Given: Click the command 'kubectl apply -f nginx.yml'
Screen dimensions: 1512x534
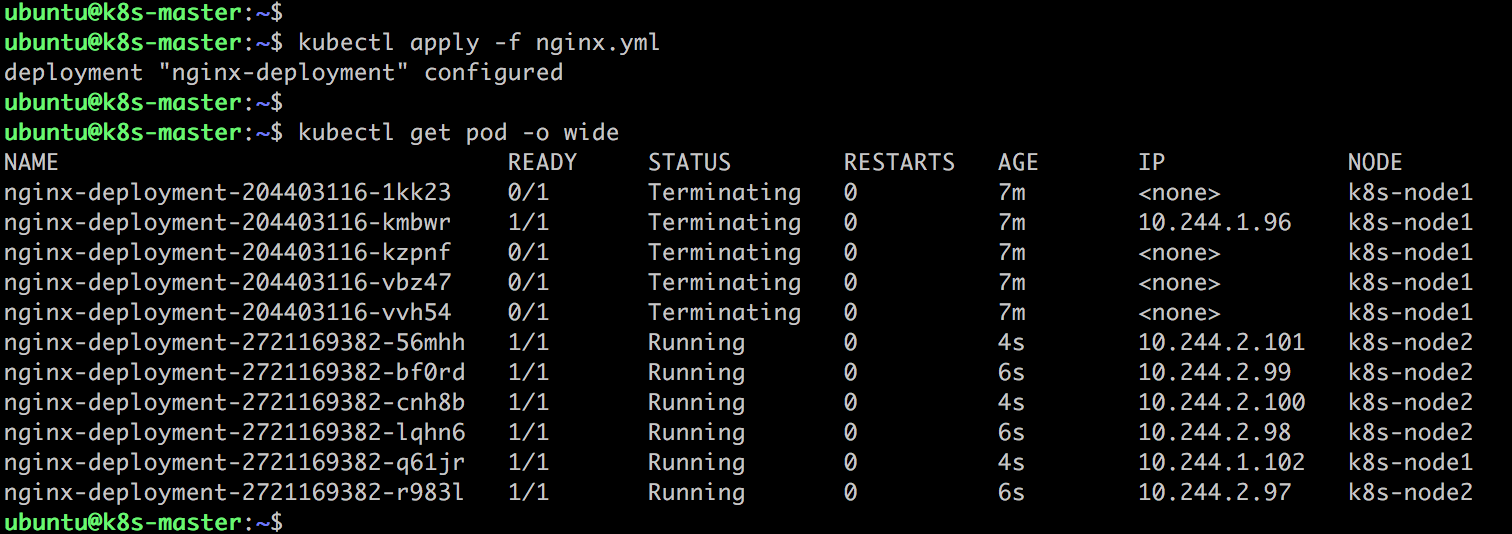Looking at the screenshot, I should click(x=479, y=43).
